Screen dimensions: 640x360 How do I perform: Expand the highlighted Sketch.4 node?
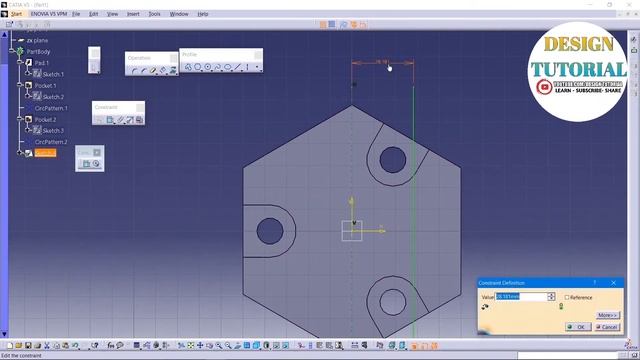tap(20, 153)
